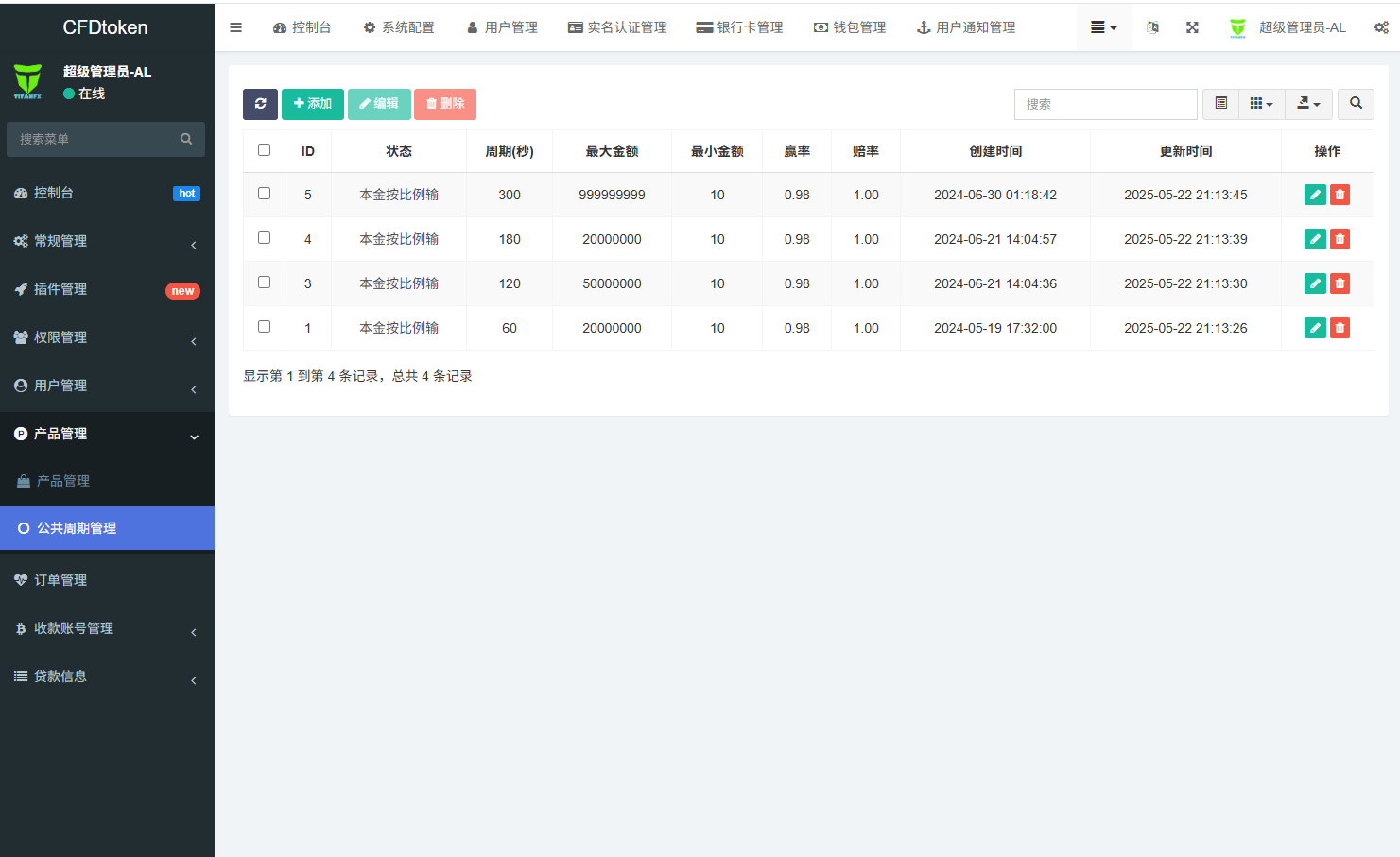Click inside the 搜索 search input field
1400x857 pixels.
(1106, 104)
